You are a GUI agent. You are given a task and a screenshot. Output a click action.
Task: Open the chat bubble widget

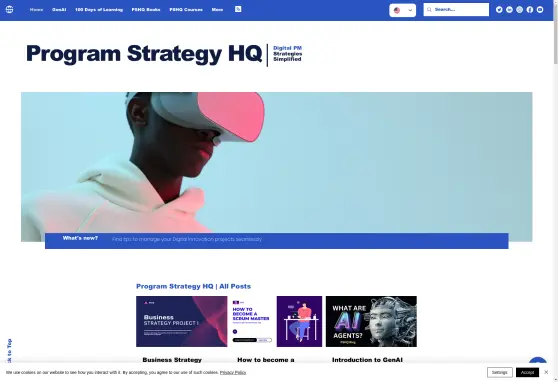point(538,360)
